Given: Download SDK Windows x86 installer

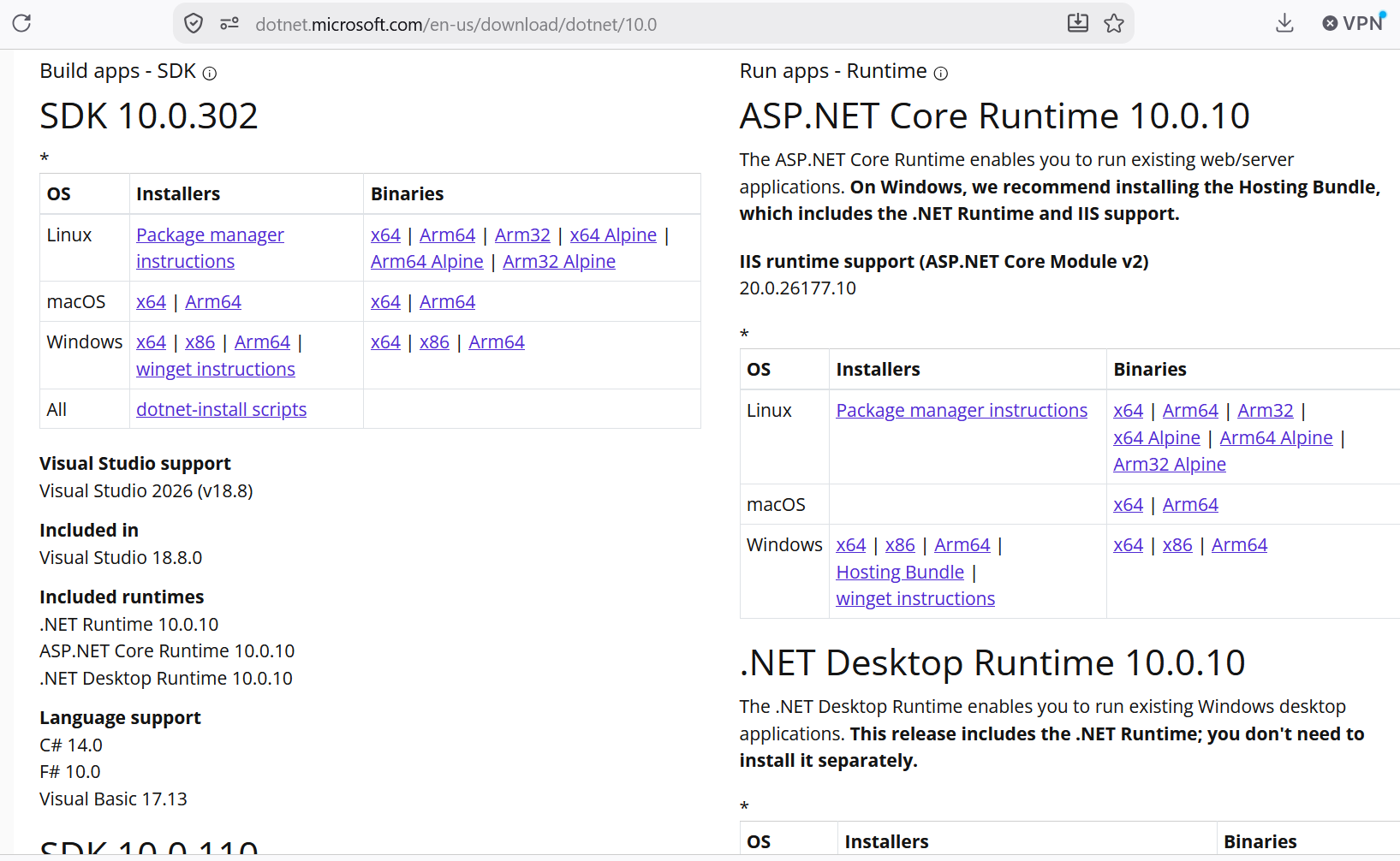Looking at the screenshot, I should pos(200,342).
